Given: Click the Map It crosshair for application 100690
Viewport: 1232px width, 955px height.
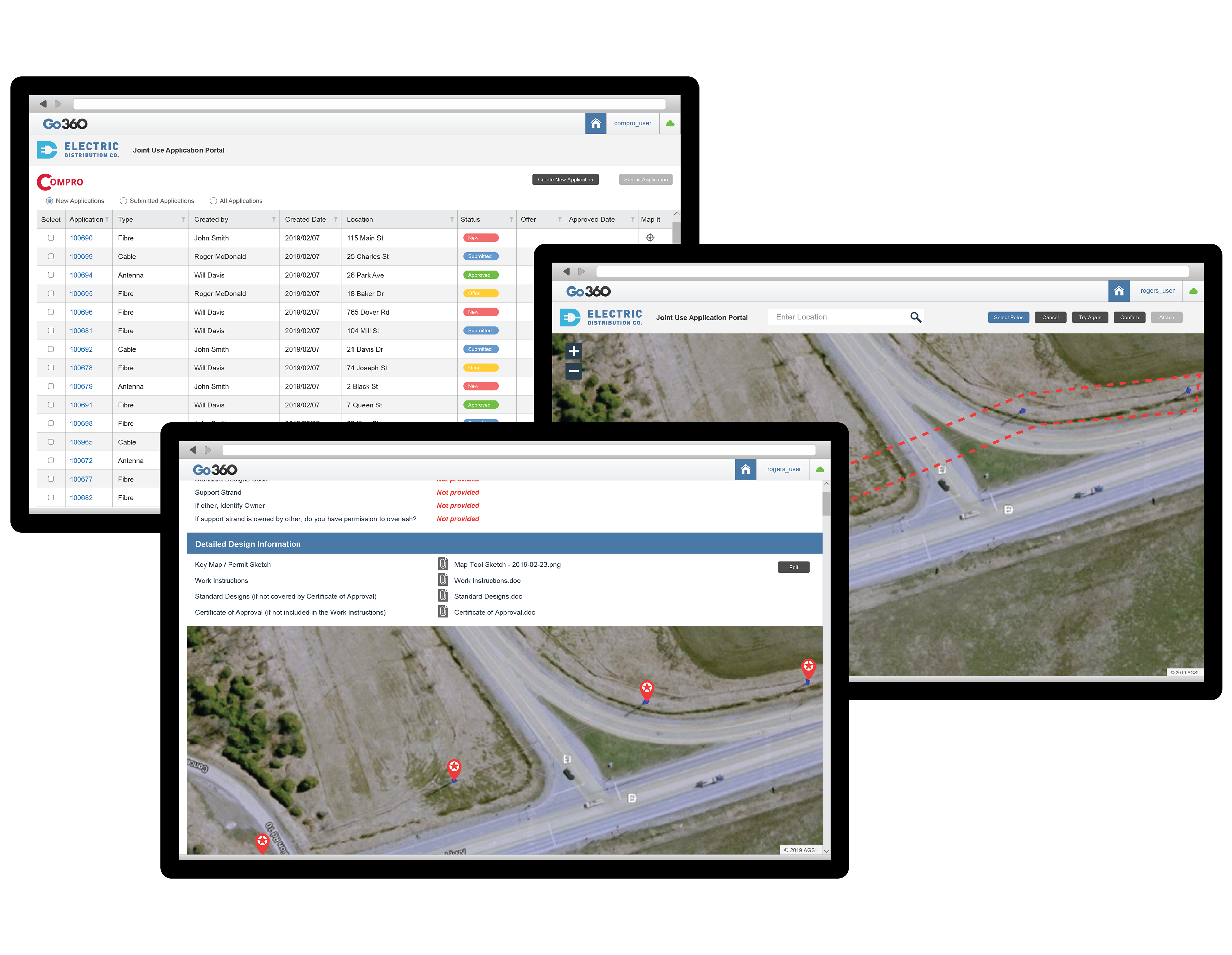Looking at the screenshot, I should click(650, 238).
